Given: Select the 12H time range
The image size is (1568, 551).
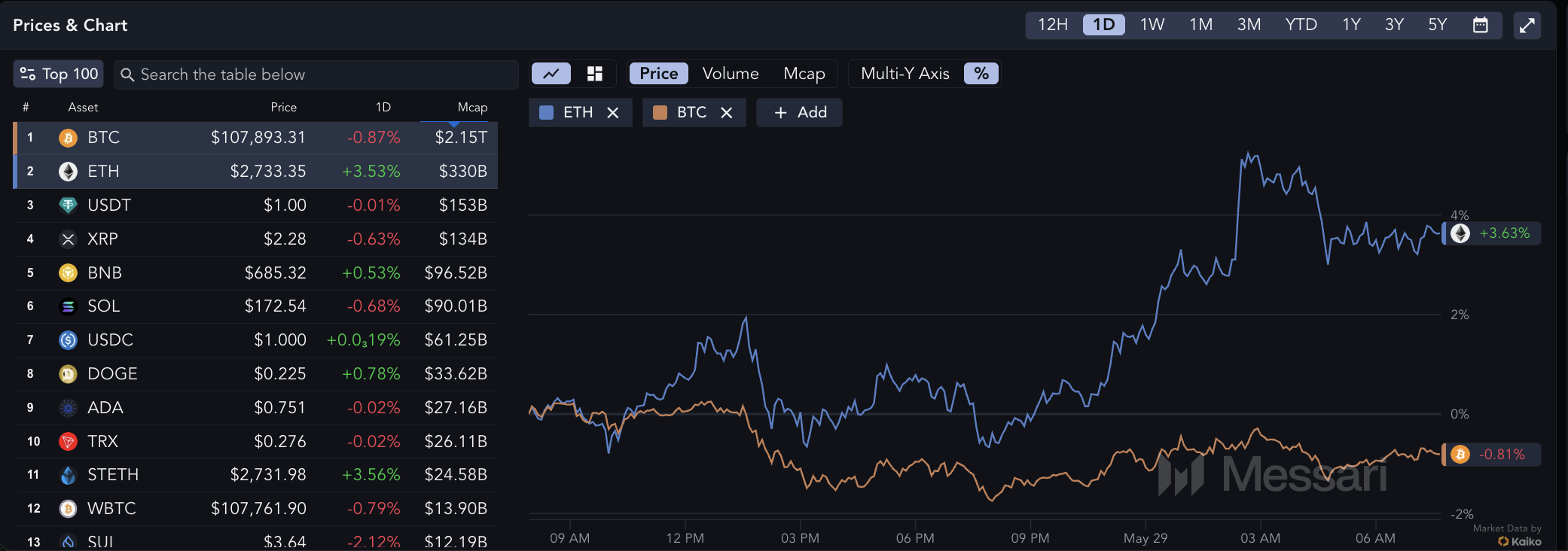Looking at the screenshot, I should pos(1053,25).
